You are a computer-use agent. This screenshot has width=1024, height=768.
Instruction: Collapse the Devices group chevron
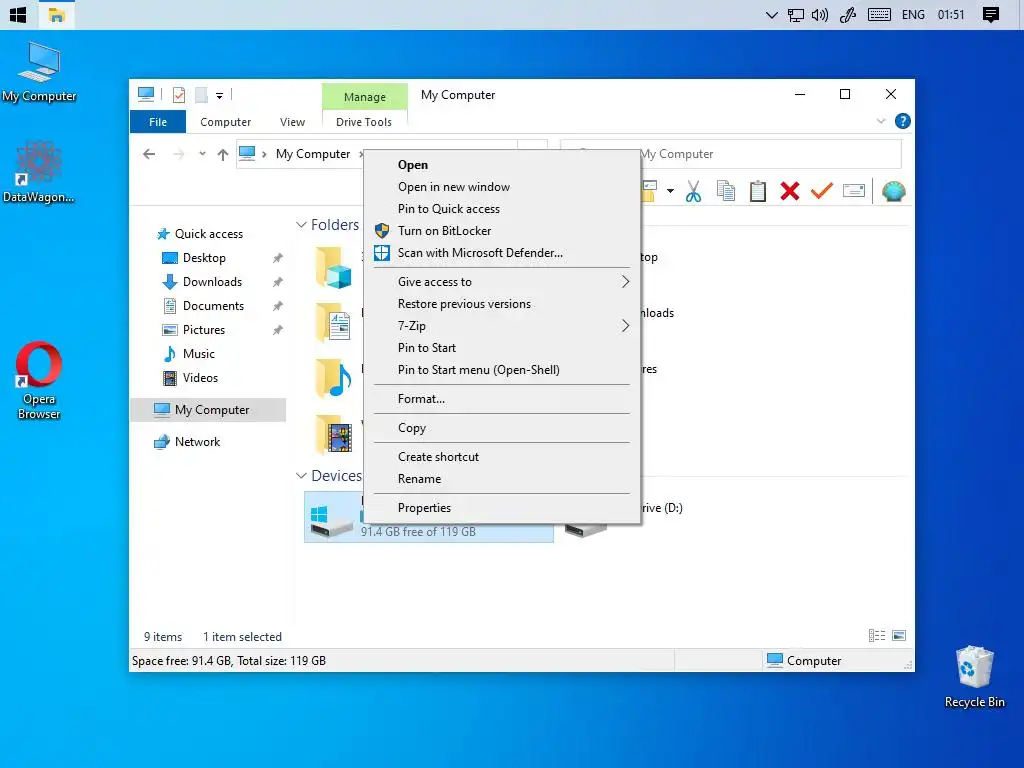pos(301,475)
